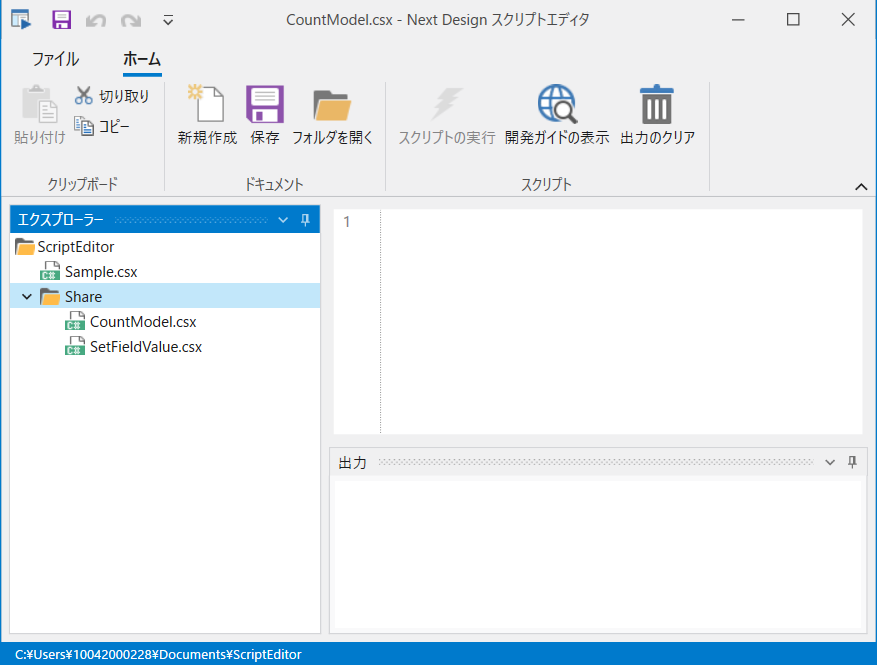Create a new script with 新規作成
Viewport: 877px width, 665px height.
pos(207,115)
